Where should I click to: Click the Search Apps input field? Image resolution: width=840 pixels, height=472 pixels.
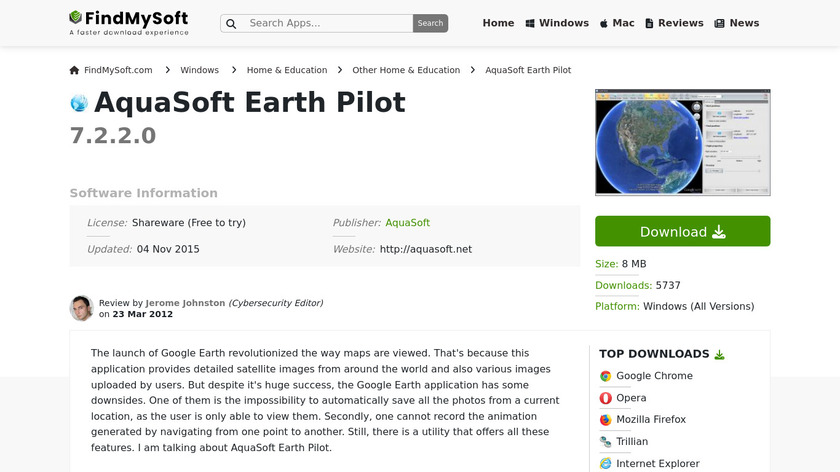click(x=325, y=23)
